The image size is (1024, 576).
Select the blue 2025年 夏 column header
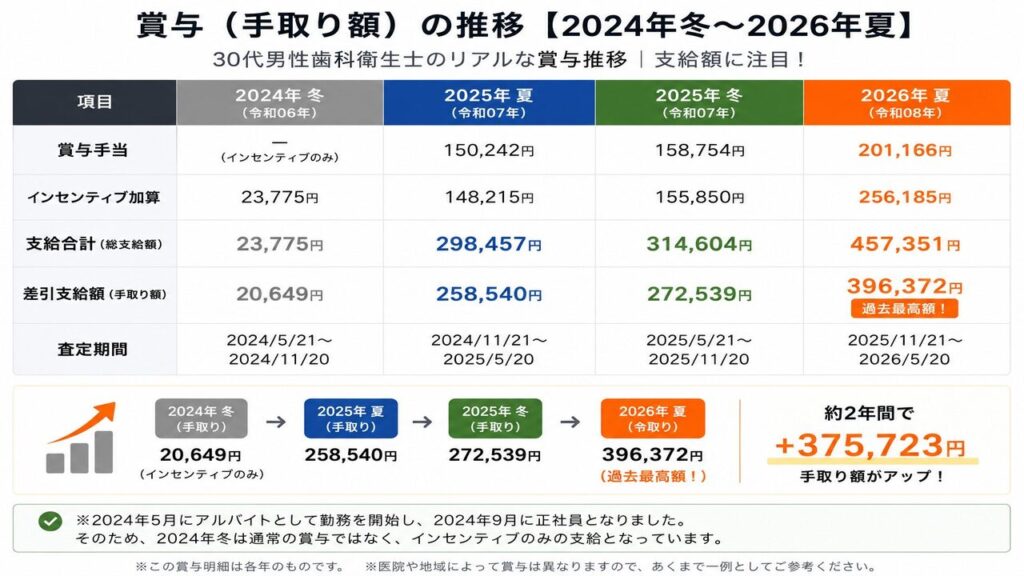pos(489,103)
